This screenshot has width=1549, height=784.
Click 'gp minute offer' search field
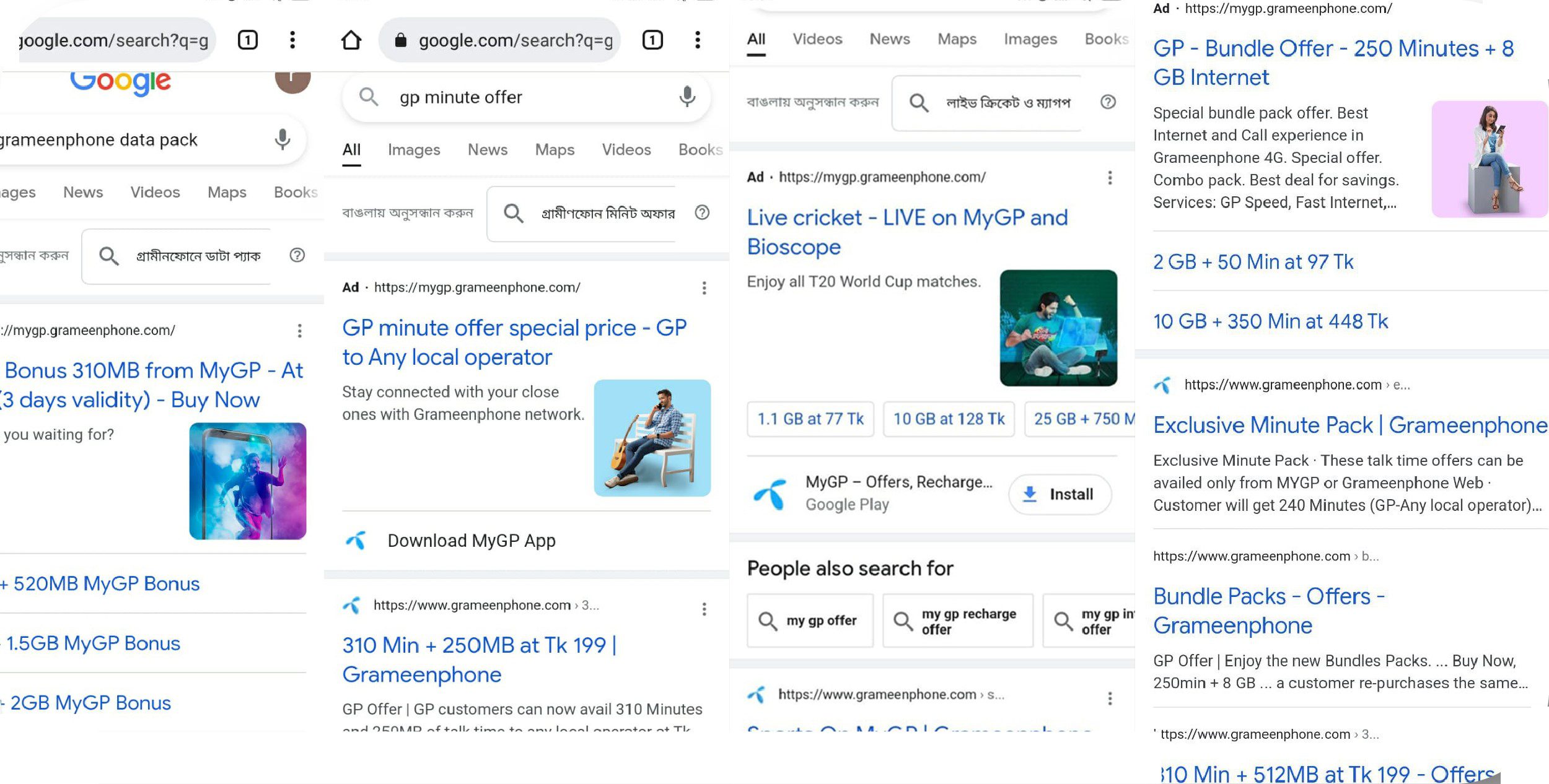click(527, 97)
